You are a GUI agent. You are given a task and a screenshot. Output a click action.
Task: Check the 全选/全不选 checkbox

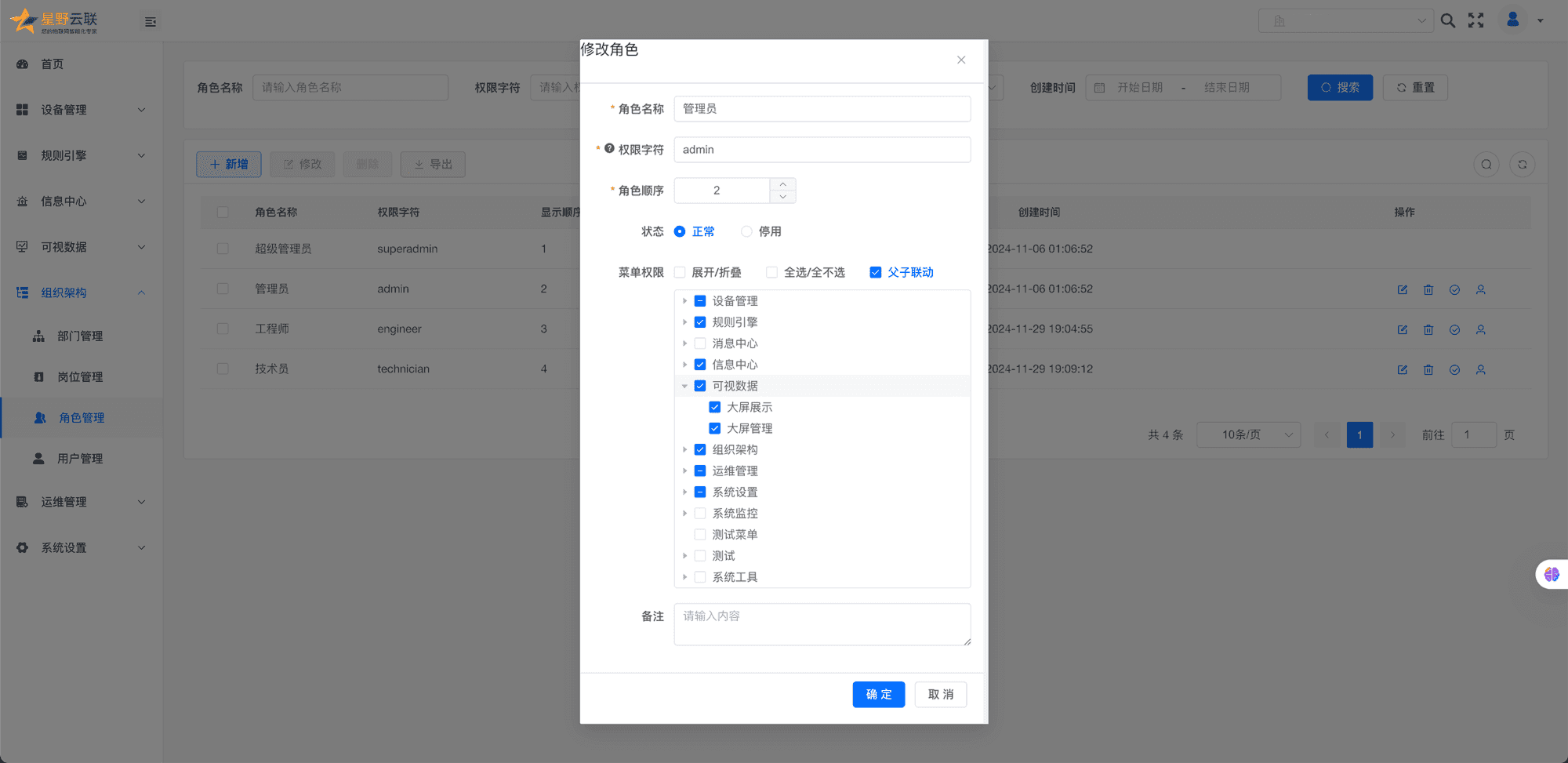772,272
